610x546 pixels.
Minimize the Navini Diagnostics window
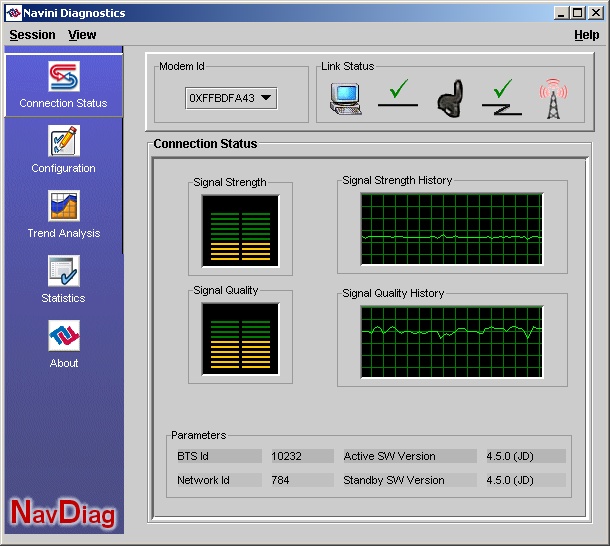coord(561,13)
